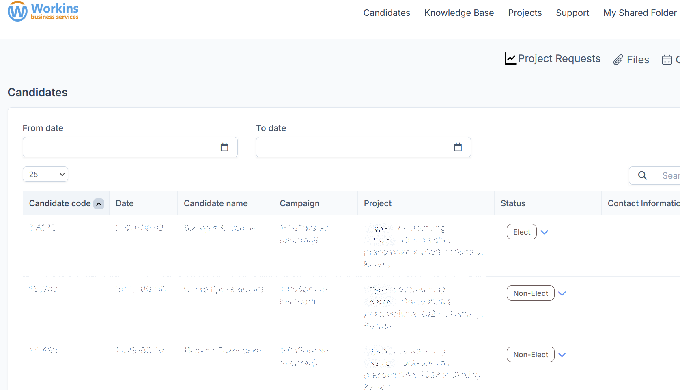Click the Workins logo
The image size is (680, 390).
(43, 11)
